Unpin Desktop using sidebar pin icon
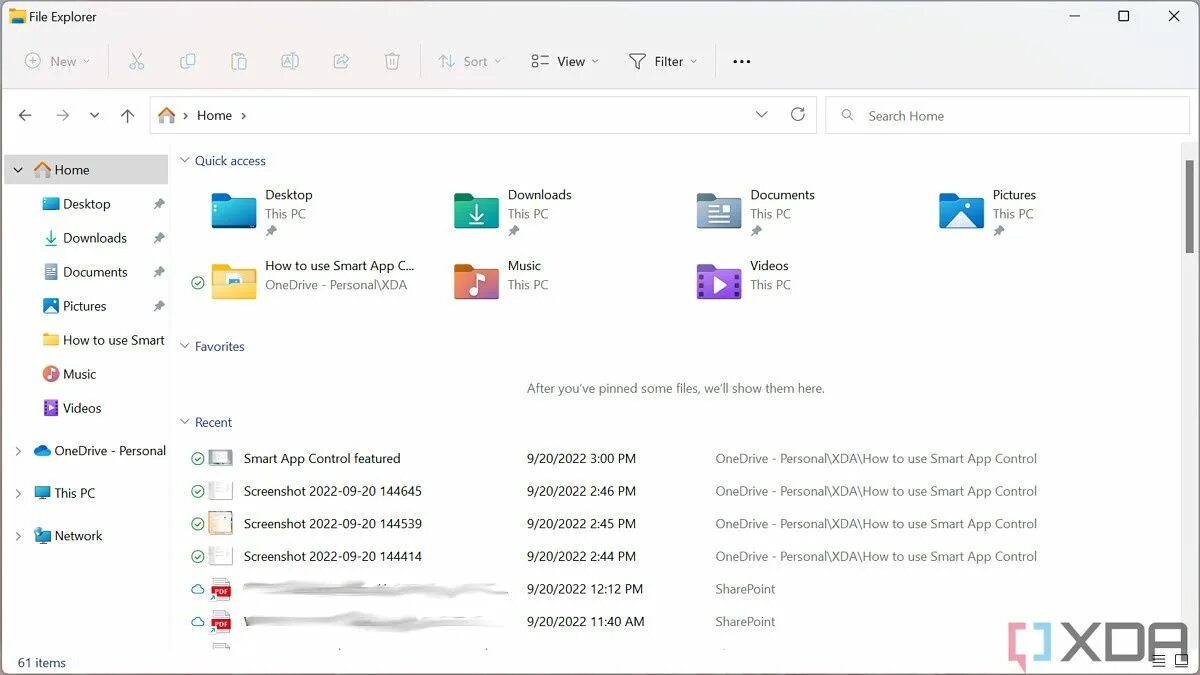Image resolution: width=1200 pixels, height=675 pixels. click(158, 204)
